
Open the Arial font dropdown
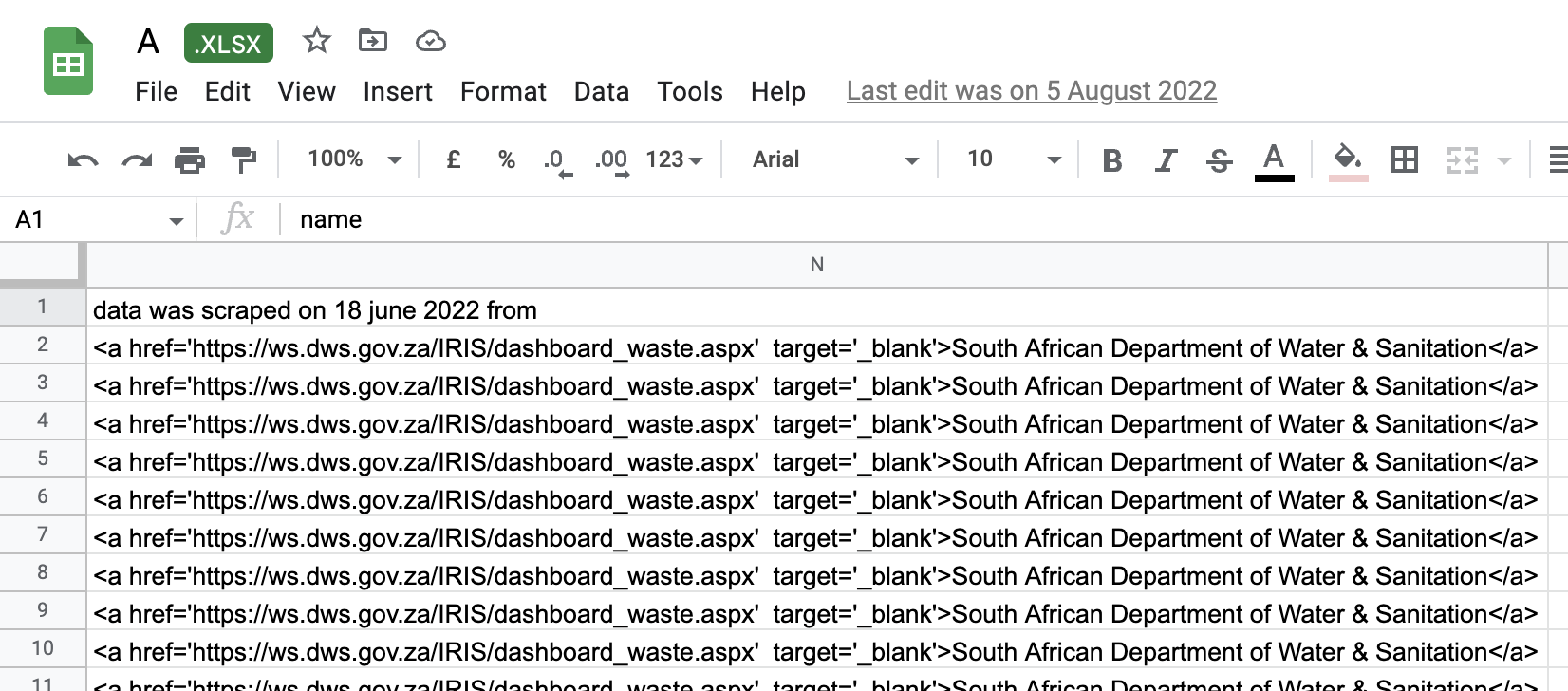tap(835, 159)
